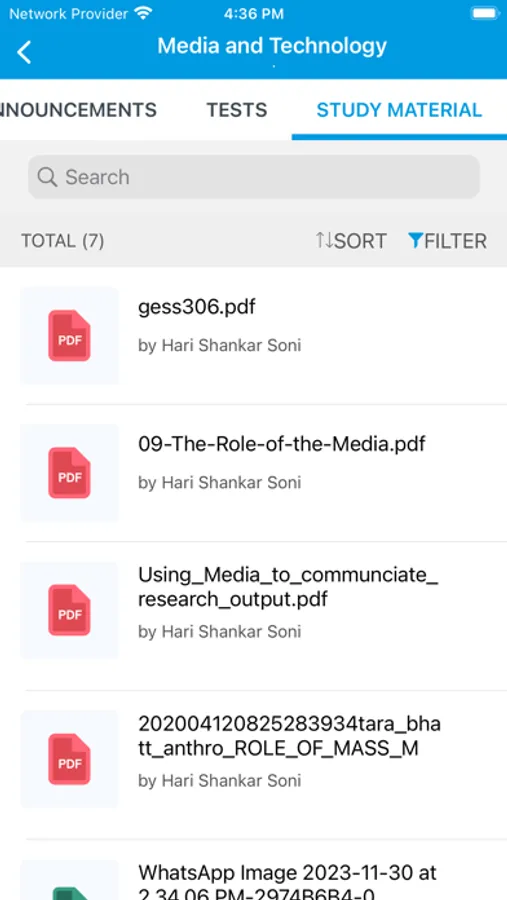The height and width of the screenshot is (900, 507).
Task: Open PDF icon for Using_Media_to_communciate research output
Action: click(x=69, y=610)
